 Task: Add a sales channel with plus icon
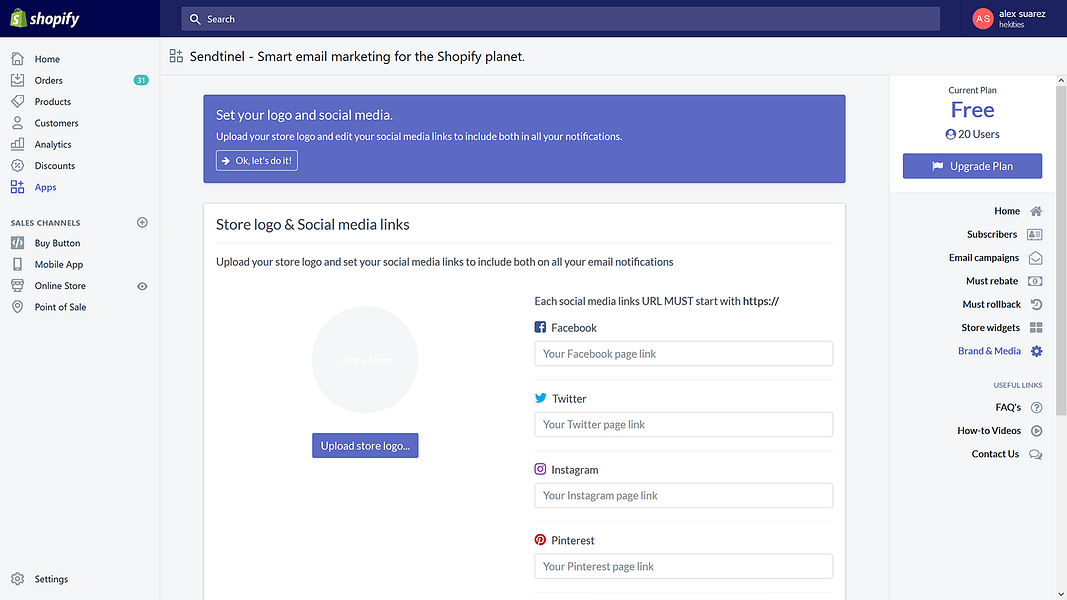point(142,222)
